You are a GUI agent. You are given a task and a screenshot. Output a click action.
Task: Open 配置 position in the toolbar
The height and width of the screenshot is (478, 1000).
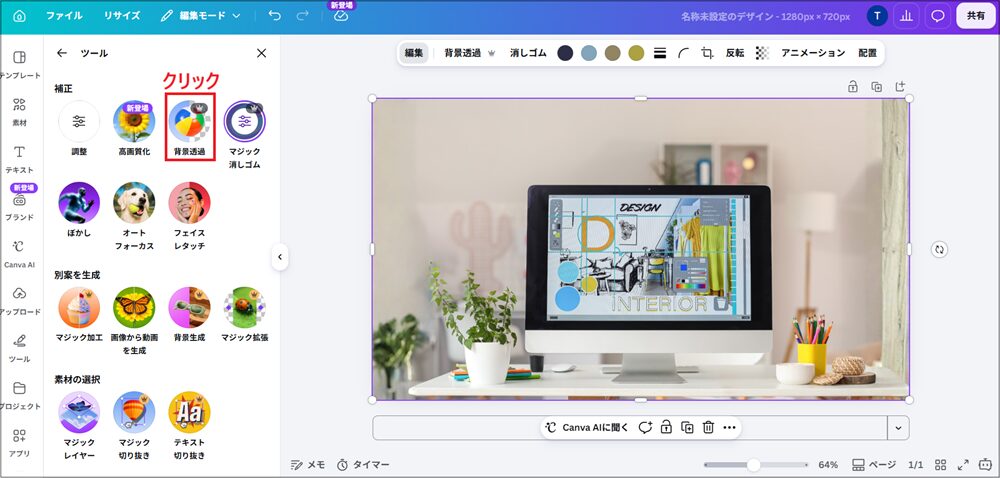pyautogui.click(x=867, y=54)
